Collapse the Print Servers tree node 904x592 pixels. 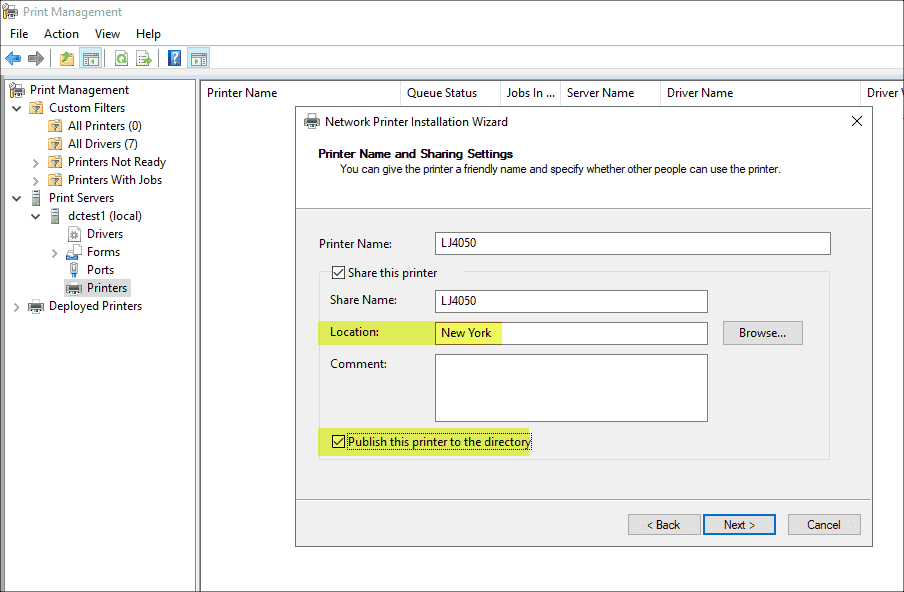click(x=17, y=198)
